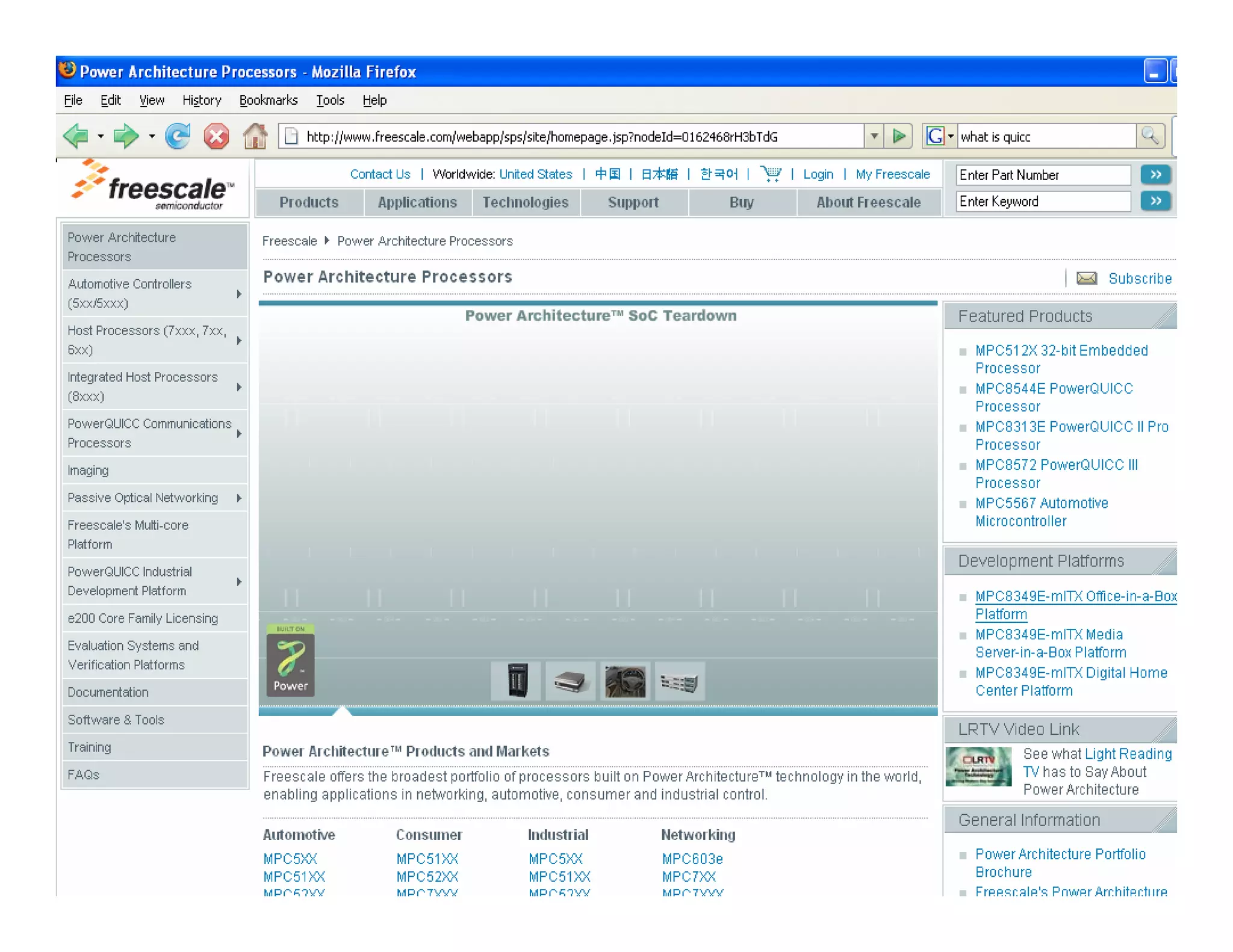
Task: Click the green Go arrow beside URL
Action: pos(899,136)
